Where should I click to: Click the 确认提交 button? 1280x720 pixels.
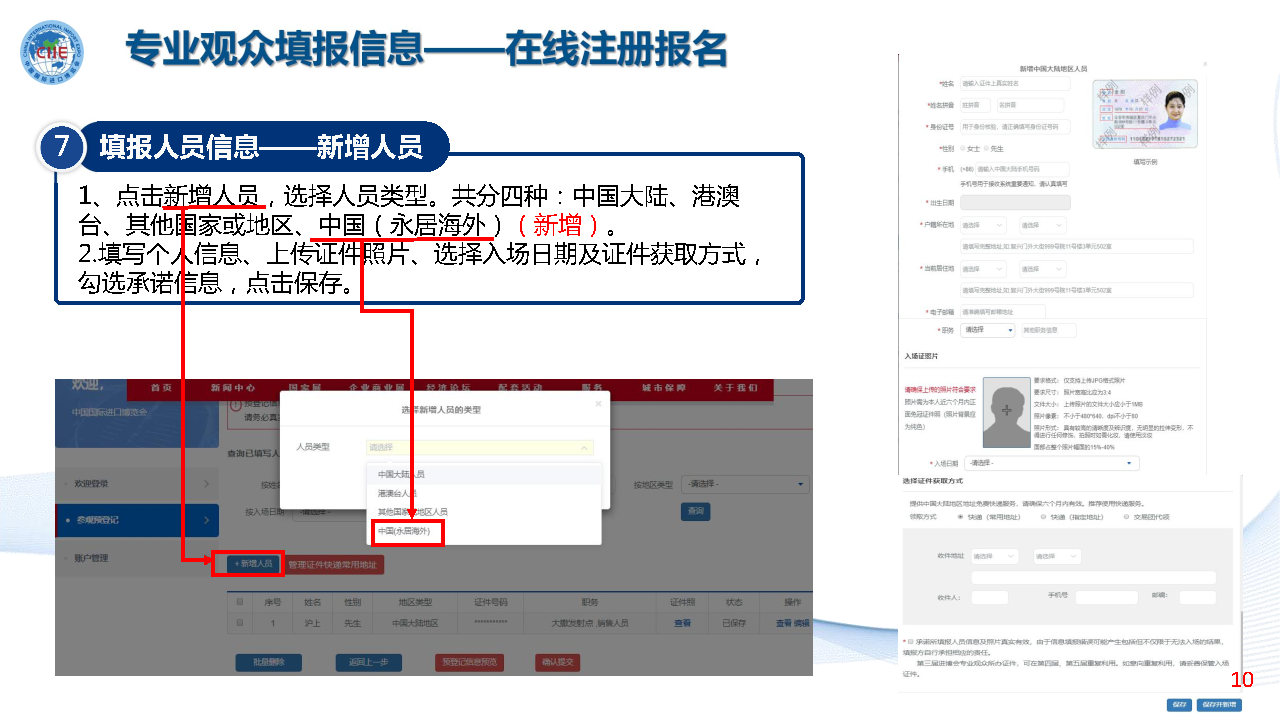557,662
